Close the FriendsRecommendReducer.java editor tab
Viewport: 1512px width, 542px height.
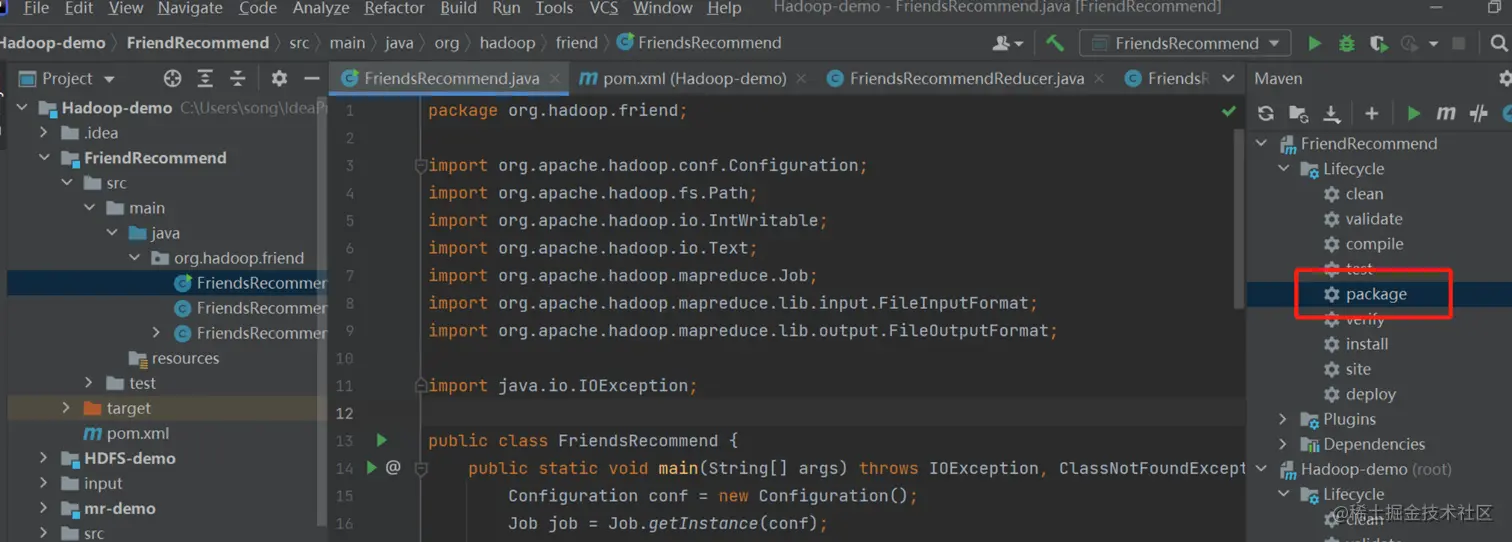click(x=1100, y=78)
